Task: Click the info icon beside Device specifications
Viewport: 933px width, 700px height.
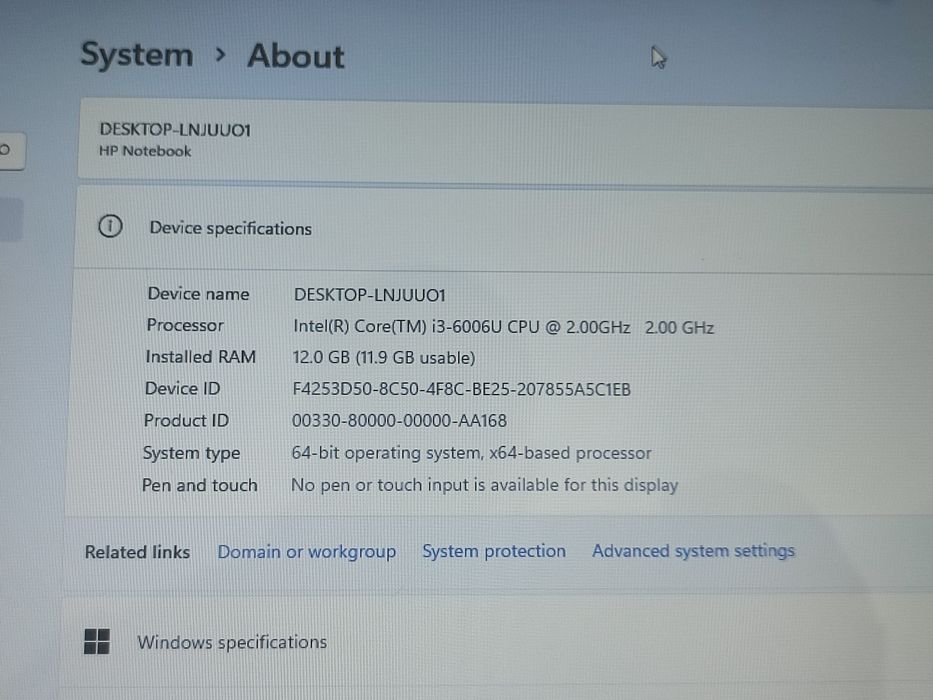Action: [x=110, y=226]
